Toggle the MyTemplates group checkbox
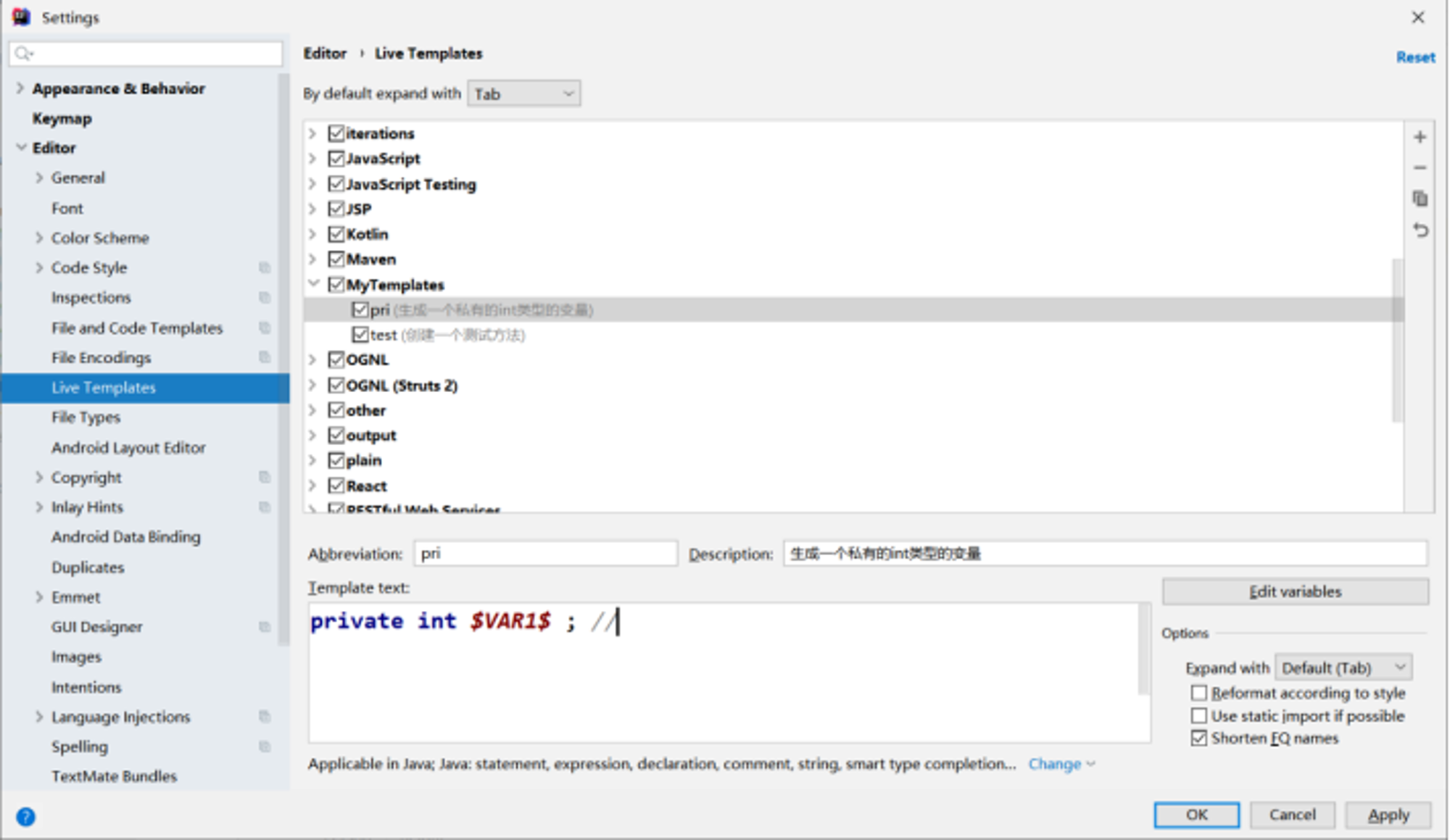This screenshot has height=840, width=1450. 336,285
